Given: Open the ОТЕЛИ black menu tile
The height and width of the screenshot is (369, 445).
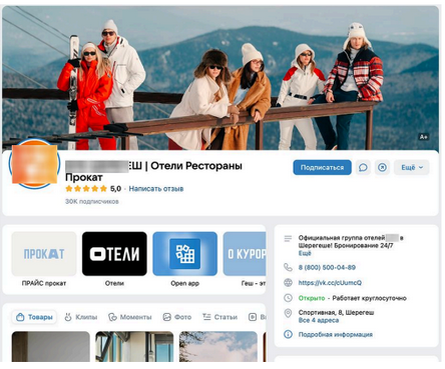Looking at the screenshot, I should pyautogui.click(x=114, y=254).
